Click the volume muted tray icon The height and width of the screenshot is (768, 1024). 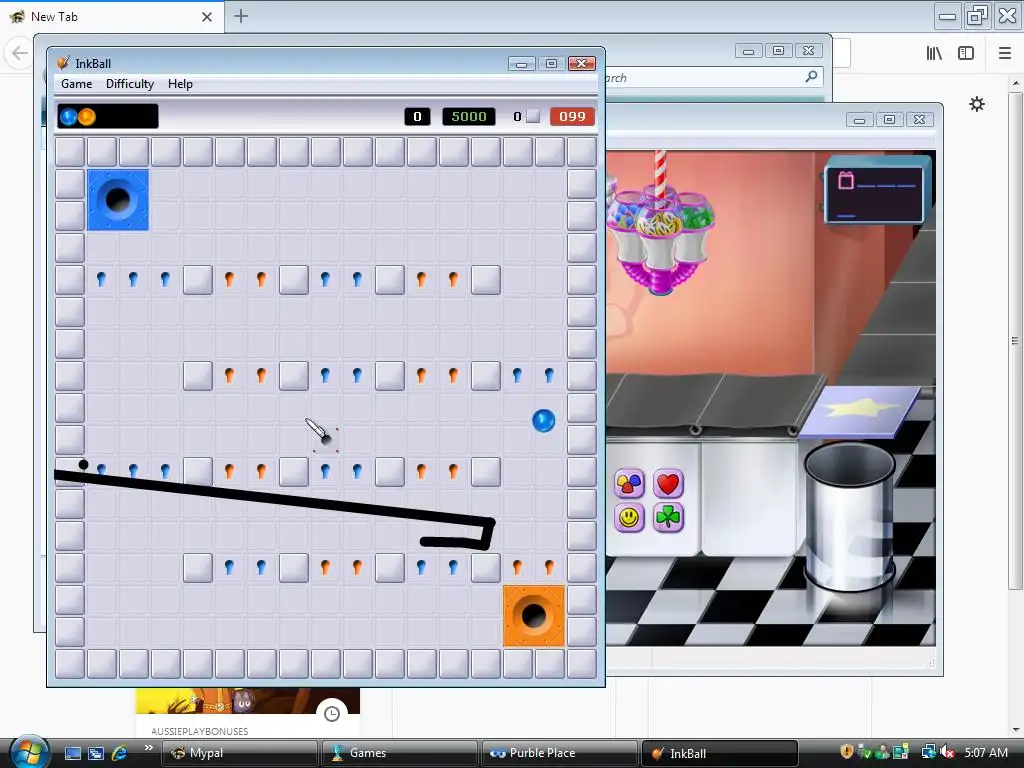pos(948,752)
